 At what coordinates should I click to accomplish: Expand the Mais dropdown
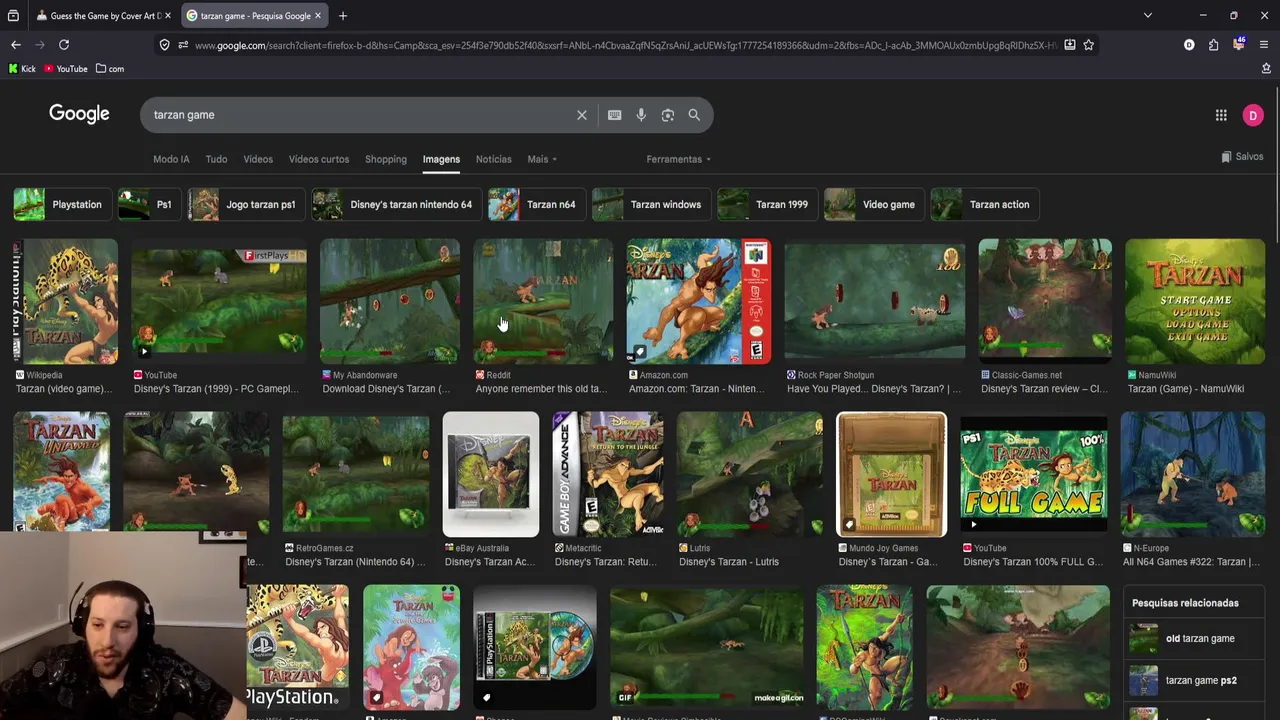(542, 159)
